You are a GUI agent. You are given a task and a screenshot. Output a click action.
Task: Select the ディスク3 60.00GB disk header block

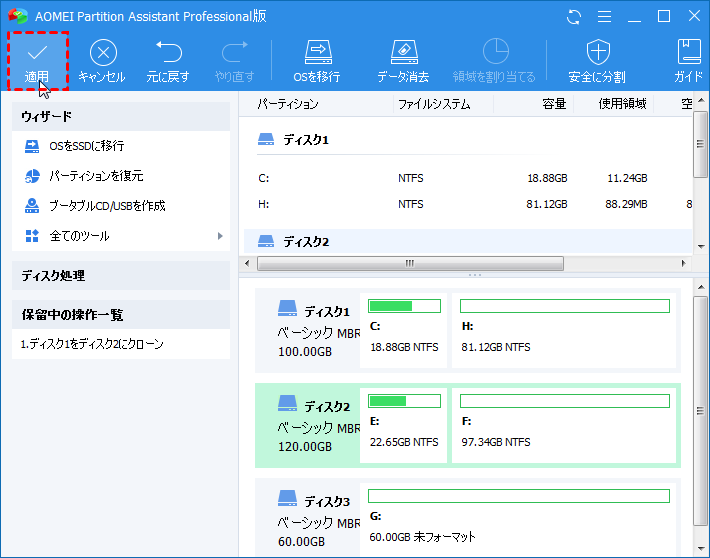pos(308,519)
